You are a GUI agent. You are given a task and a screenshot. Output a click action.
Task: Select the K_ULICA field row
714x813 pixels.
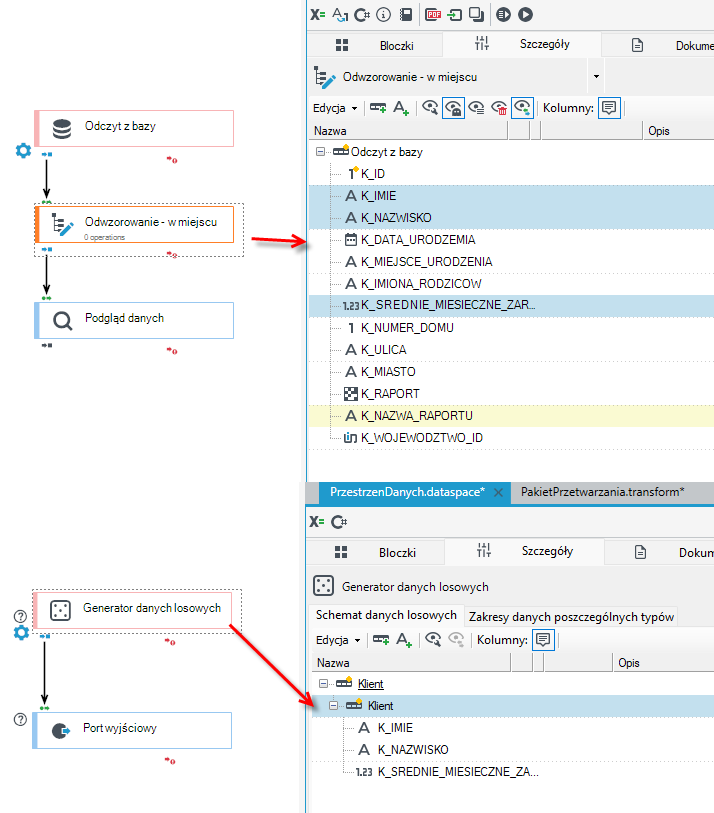511,349
